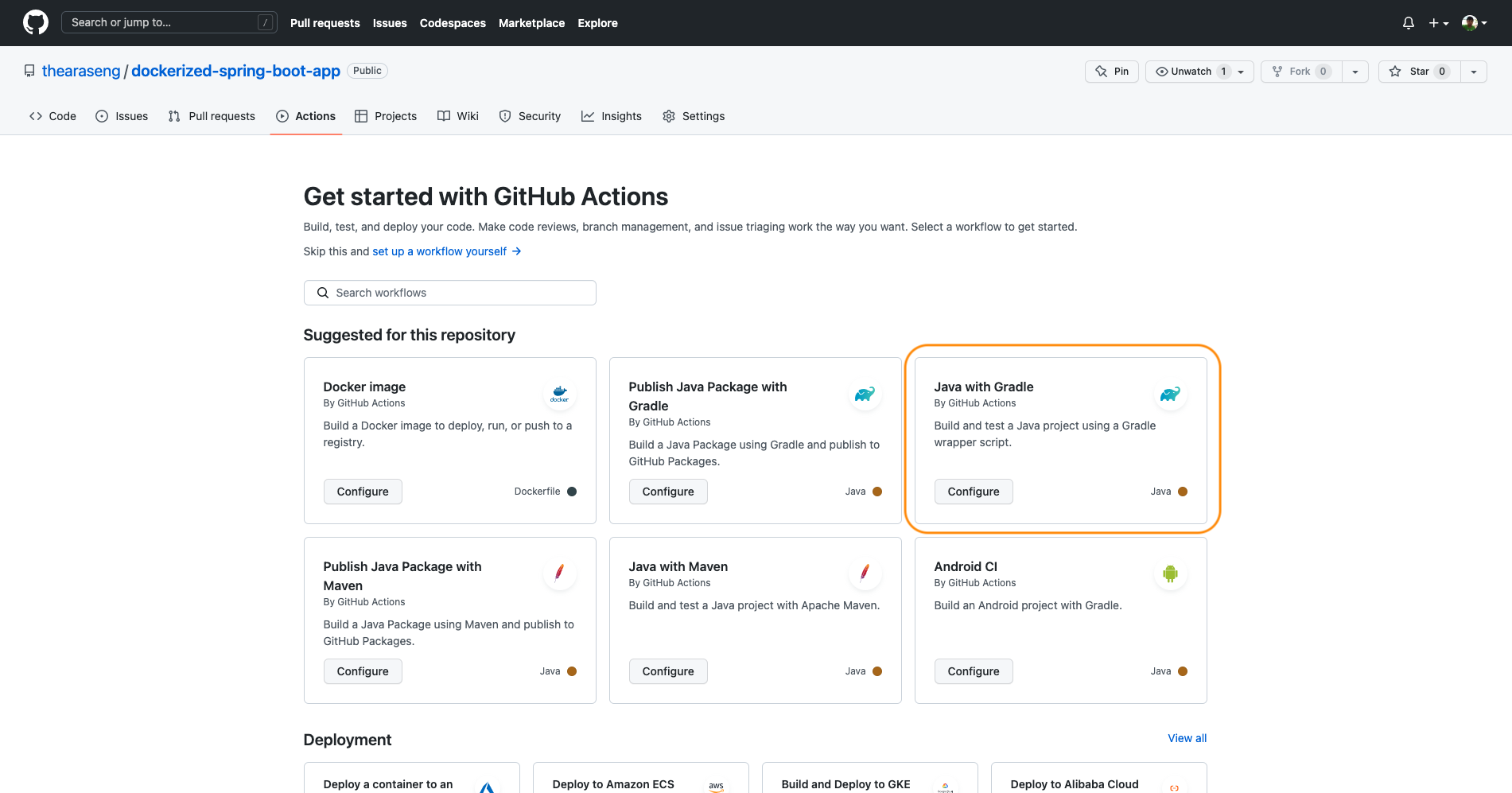Configure the Java with Gradle workflow
Viewport: 1512px width, 793px height.
[974, 492]
